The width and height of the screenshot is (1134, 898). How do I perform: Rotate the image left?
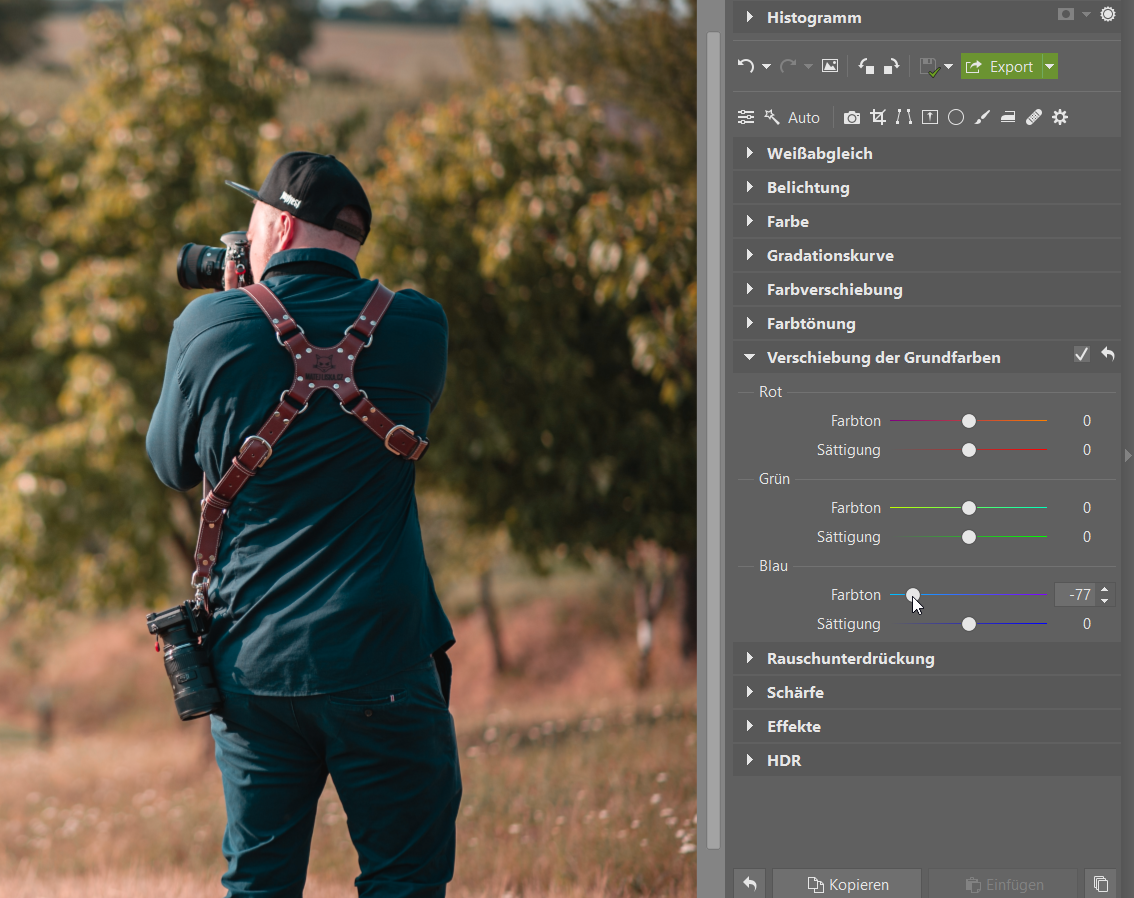866,67
